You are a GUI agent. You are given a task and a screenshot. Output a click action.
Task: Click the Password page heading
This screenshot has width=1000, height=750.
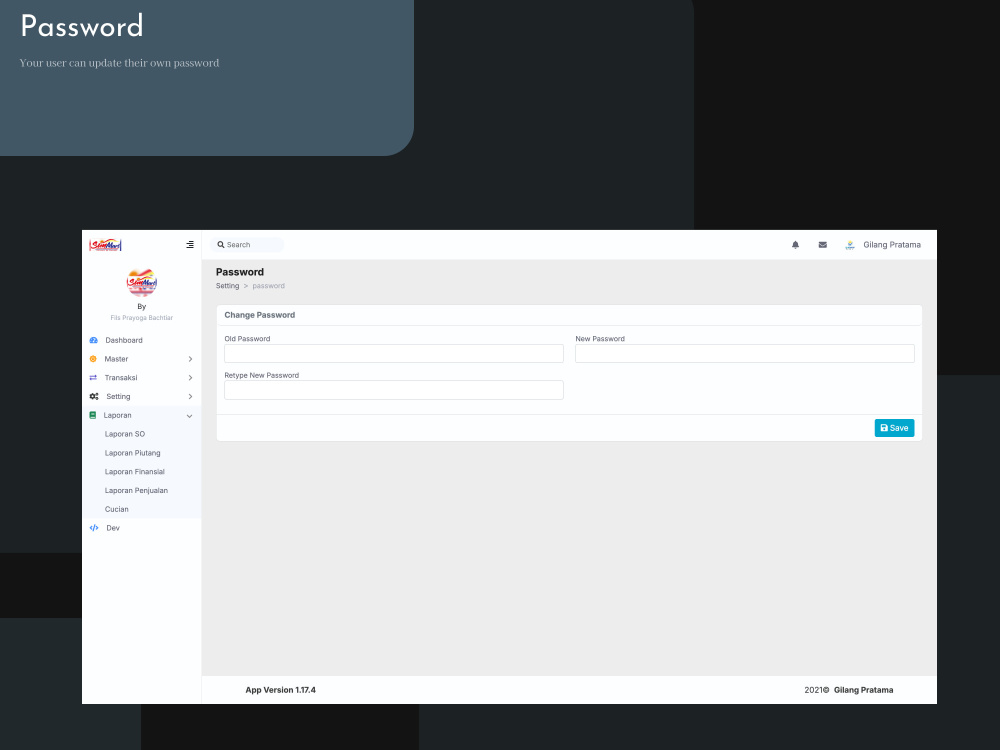coord(240,272)
